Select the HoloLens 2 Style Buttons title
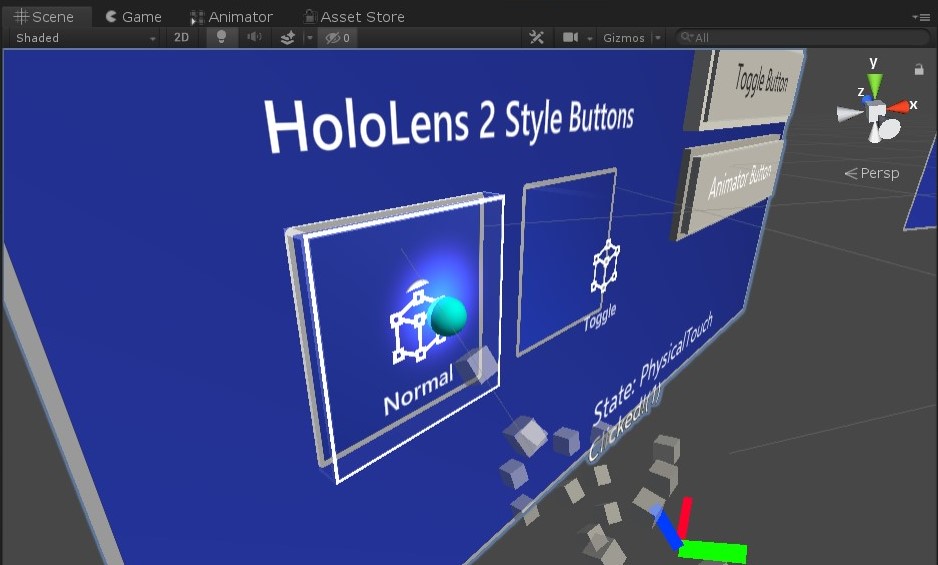Image resolution: width=938 pixels, height=565 pixels. click(449, 124)
